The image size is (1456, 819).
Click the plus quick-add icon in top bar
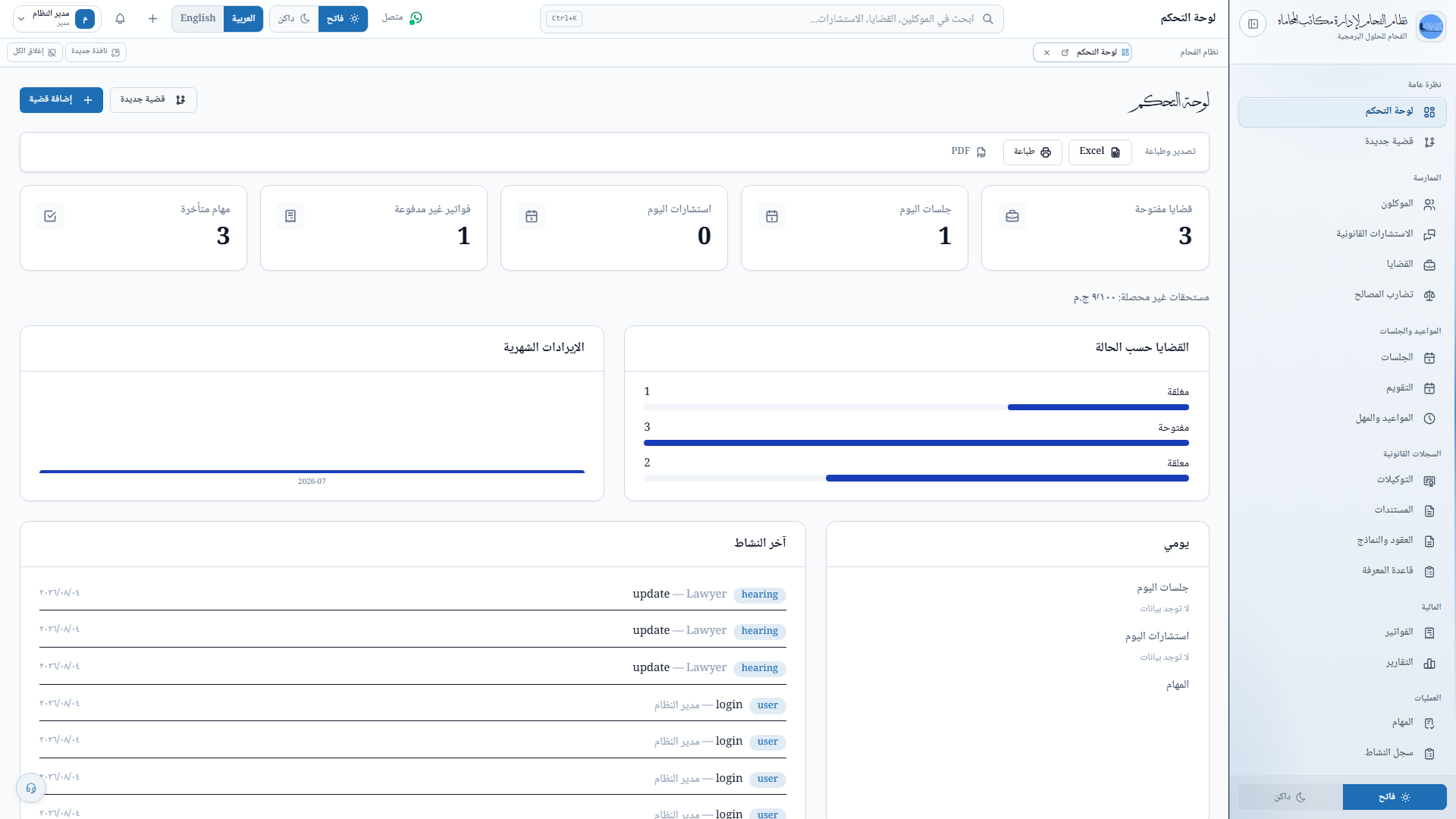tap(152, 18)
